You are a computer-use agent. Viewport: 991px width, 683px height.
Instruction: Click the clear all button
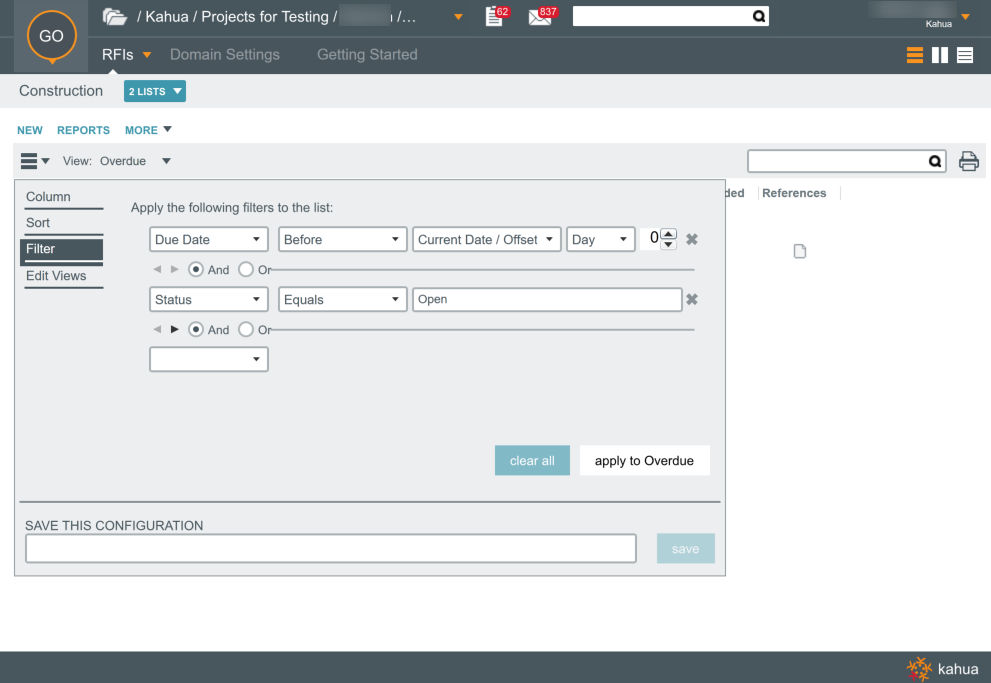coord(532,461)
